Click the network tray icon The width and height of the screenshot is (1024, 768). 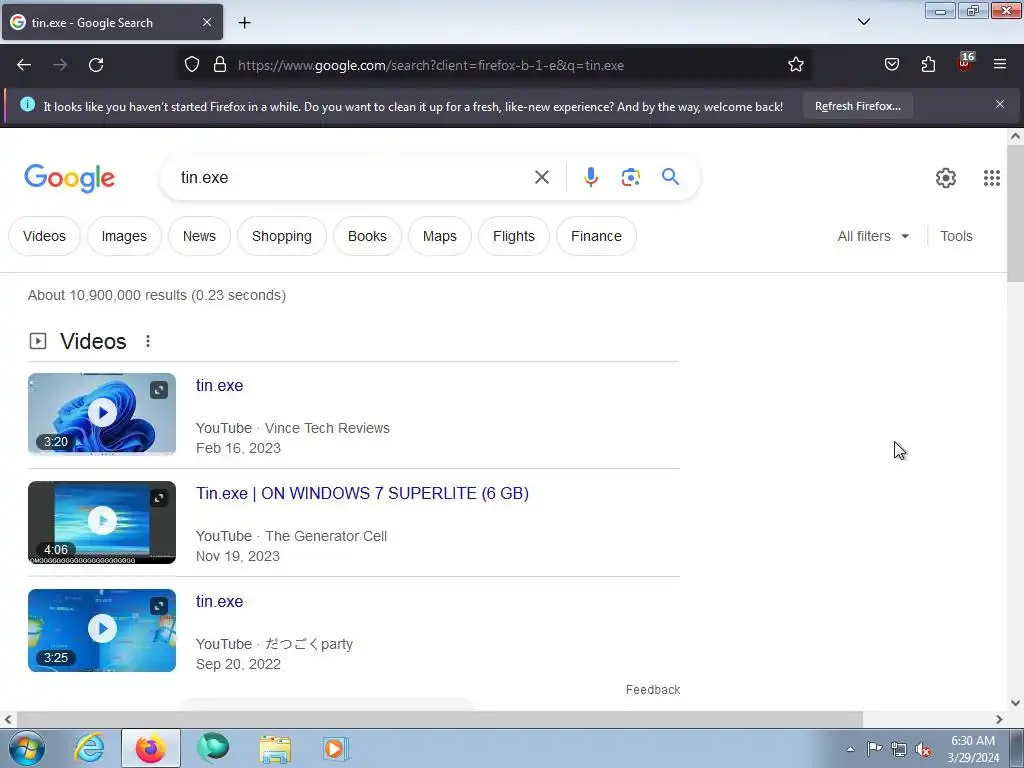pyautogui.click(x=899, y=749)
